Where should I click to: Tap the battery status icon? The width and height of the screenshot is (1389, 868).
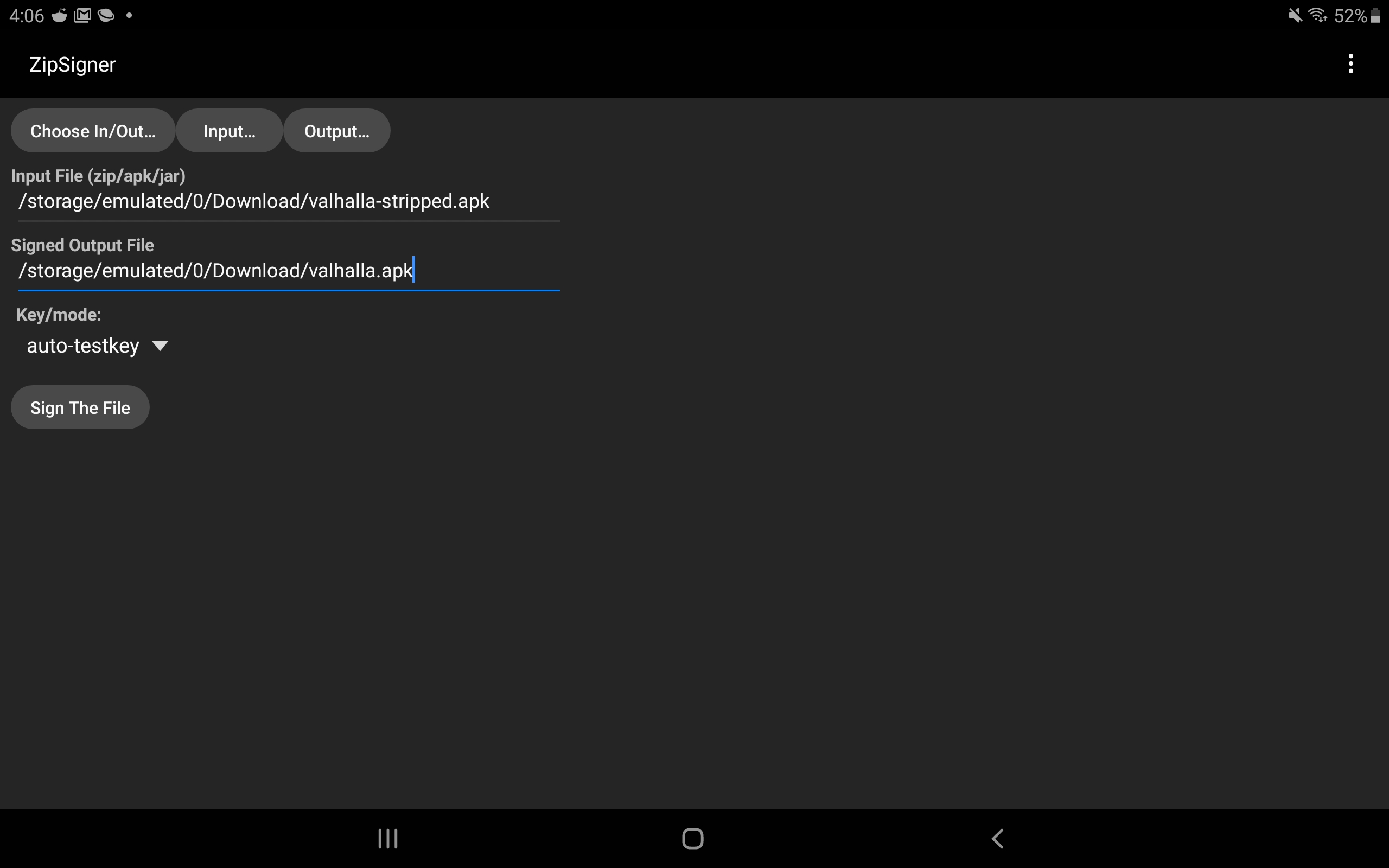(1375, 16)
